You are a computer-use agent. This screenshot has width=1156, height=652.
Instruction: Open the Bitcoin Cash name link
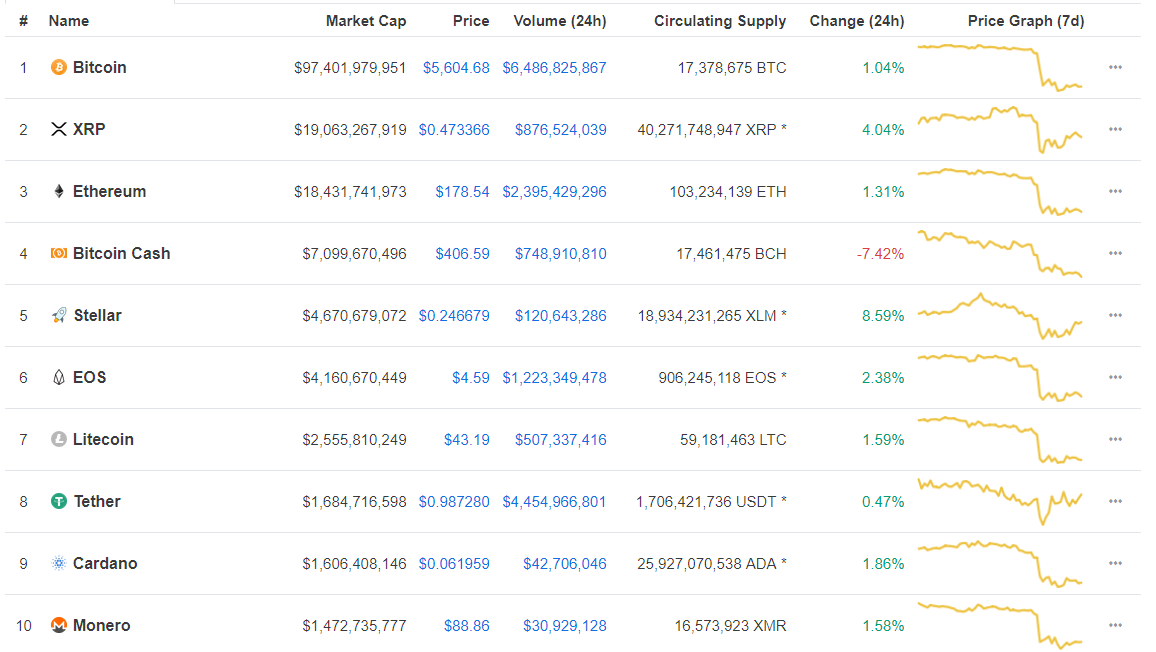[x=122, y=254]
